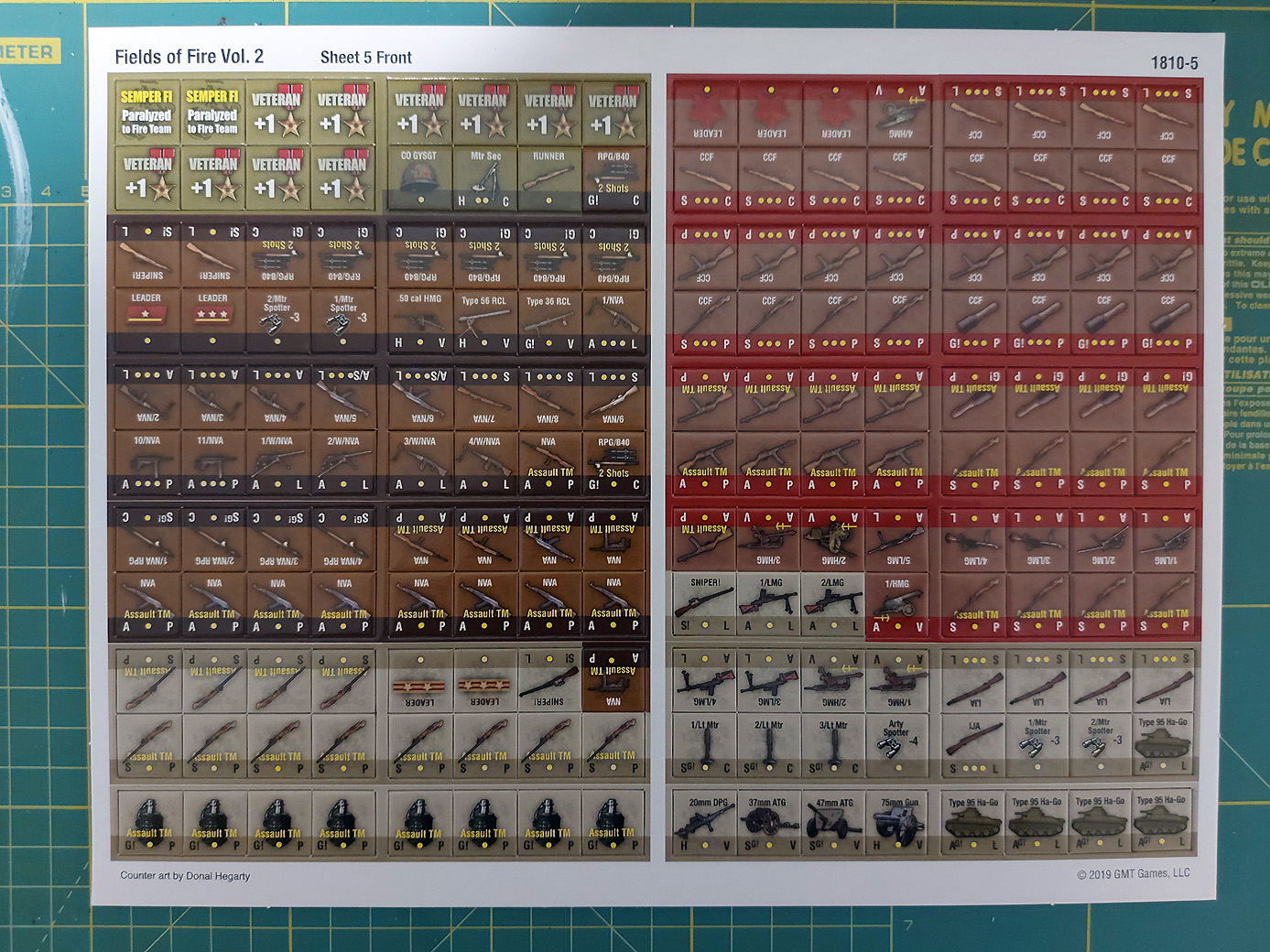Click the 20mm DPG counter
1270x952 pixels.
click(x=704, y=824)
